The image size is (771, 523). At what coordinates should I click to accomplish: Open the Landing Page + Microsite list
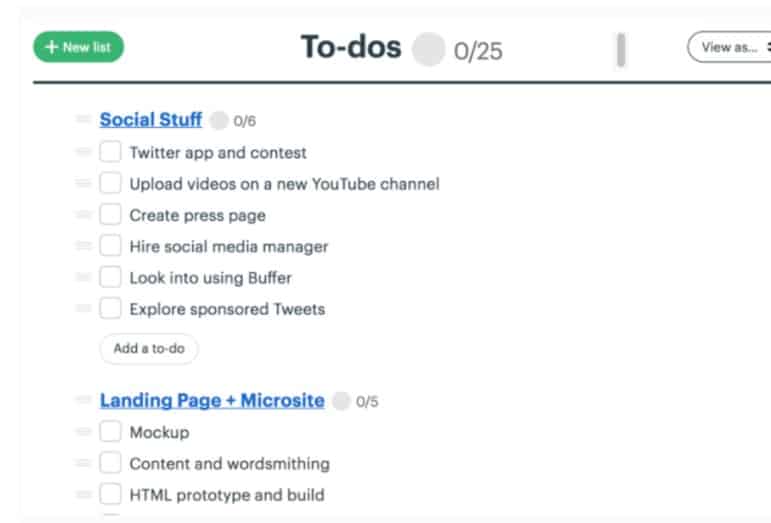point(212,400)
